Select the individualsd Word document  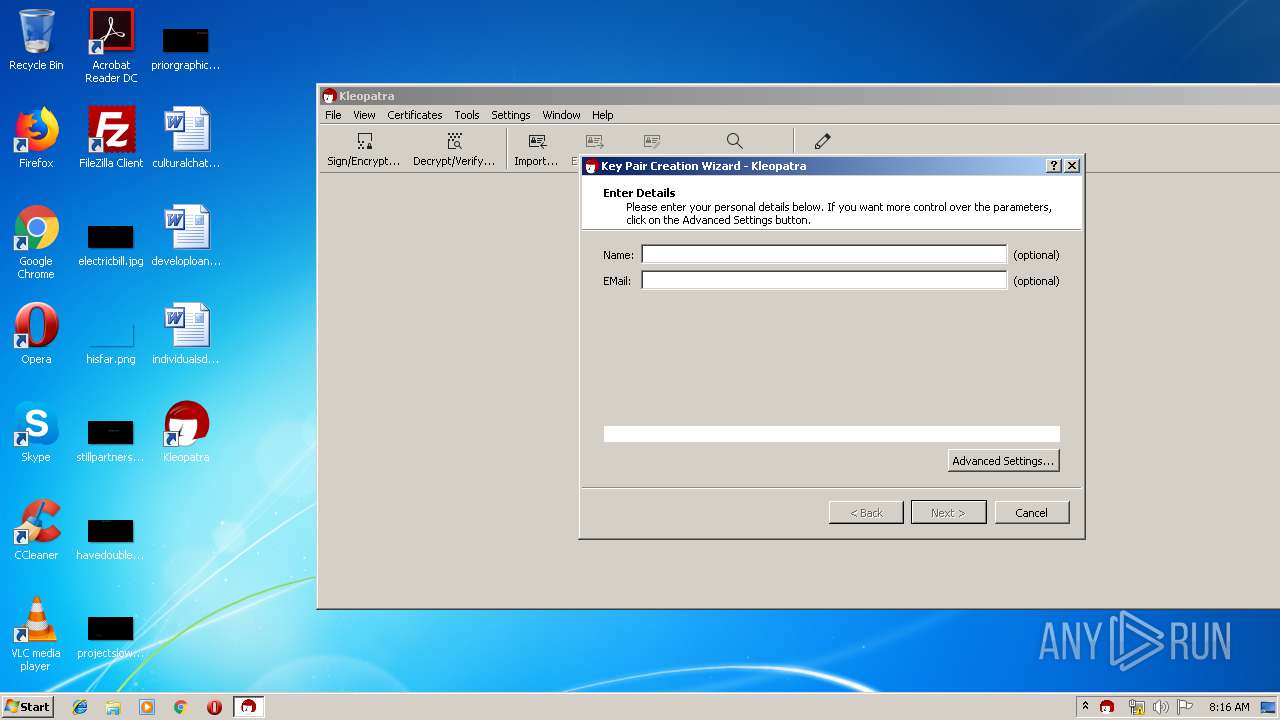pos(186,334)
